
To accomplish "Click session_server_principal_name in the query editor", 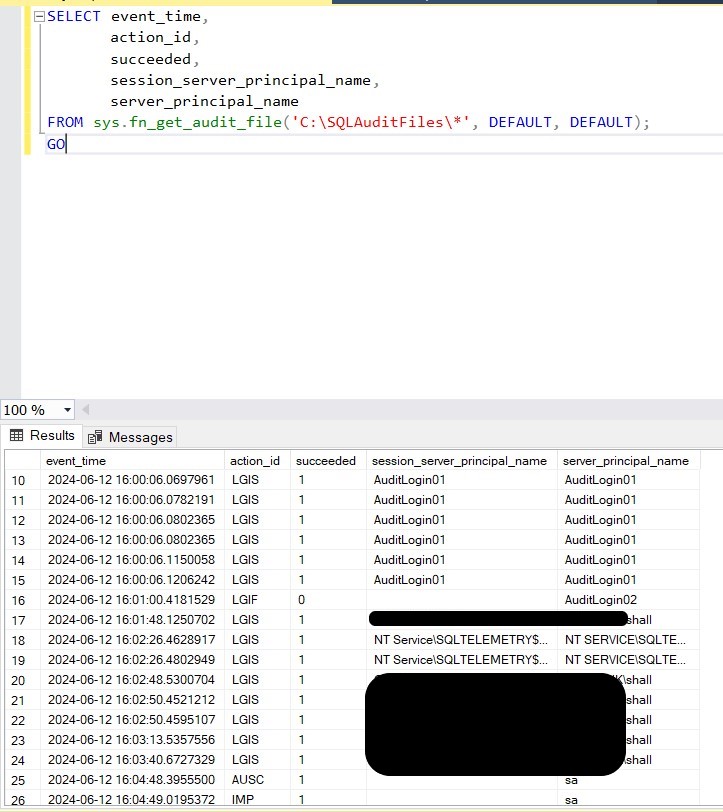I will tap(240, 81).
